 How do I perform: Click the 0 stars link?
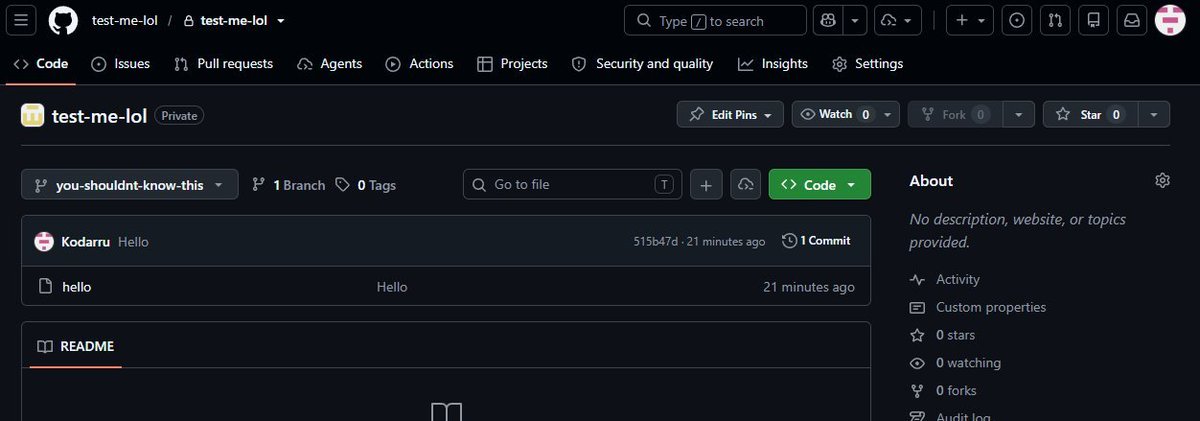click(x=943, y=335)
